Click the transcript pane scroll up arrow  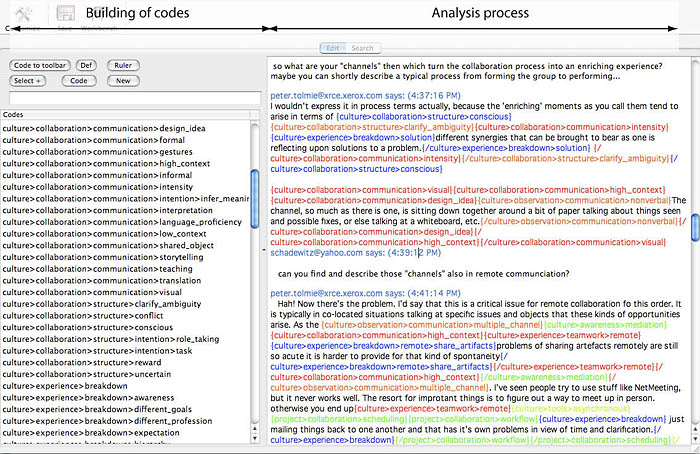tap(696, 429)
